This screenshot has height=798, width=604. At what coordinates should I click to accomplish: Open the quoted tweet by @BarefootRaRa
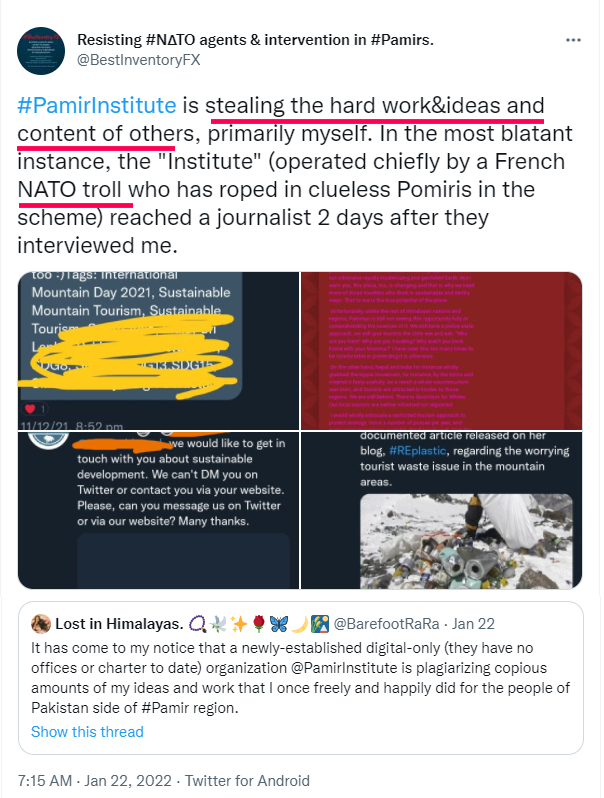pos(301,678)
